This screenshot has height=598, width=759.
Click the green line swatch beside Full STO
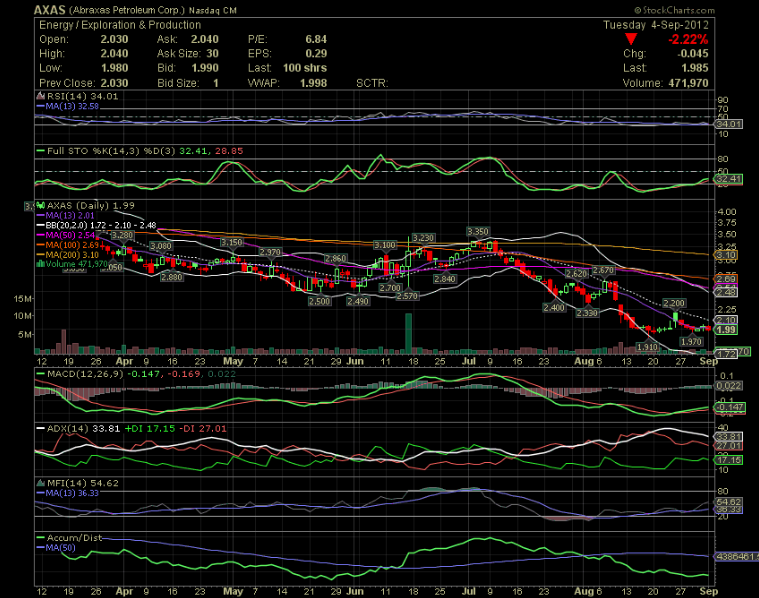click(x=41, y=151)
